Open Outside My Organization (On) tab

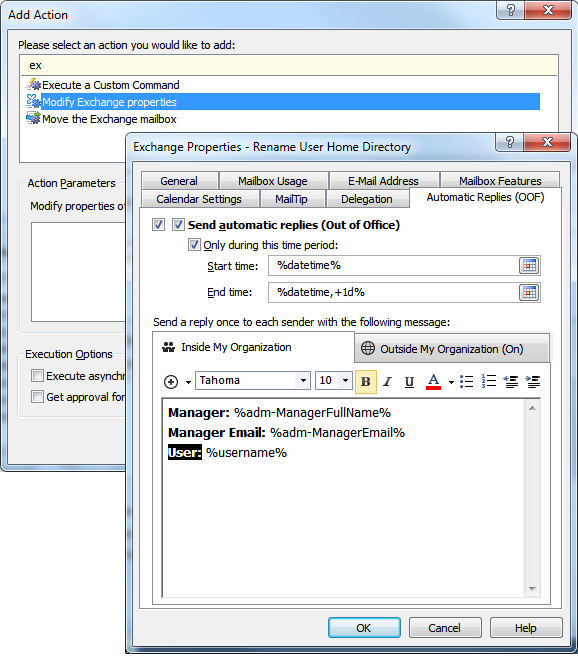[452, 349]
